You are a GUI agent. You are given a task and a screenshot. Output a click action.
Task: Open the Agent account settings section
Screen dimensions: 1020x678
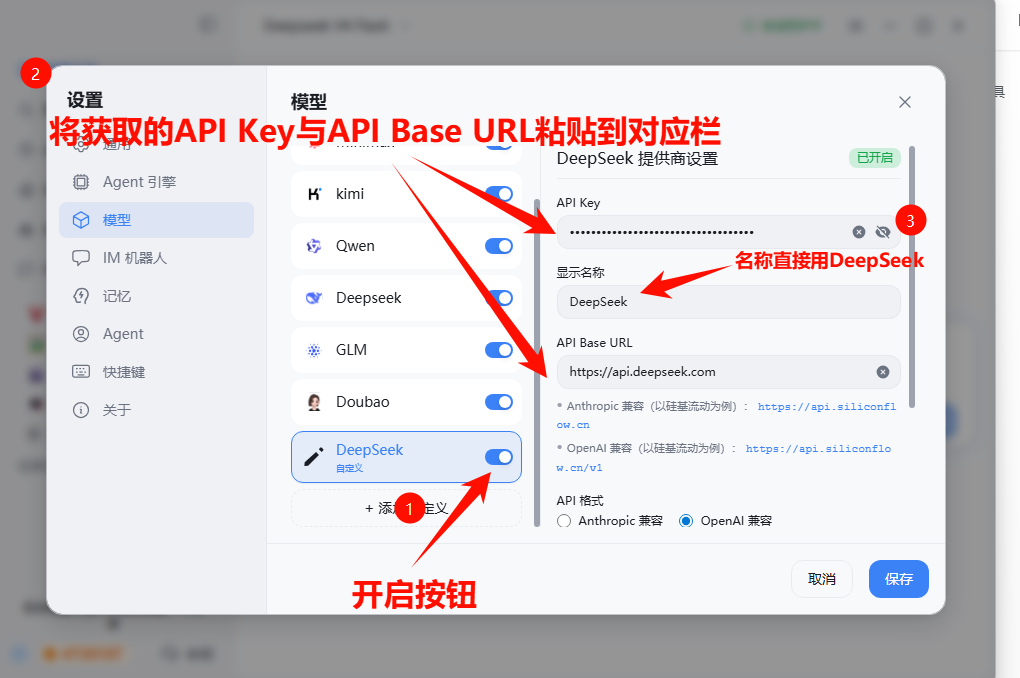[x=156, y=334]
